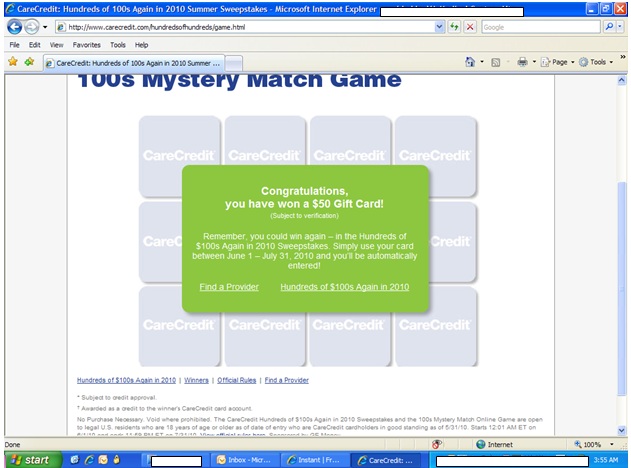Open the Page dropdown menu
The height and width of the screenshot is (468, 631).
click(559, 62)
